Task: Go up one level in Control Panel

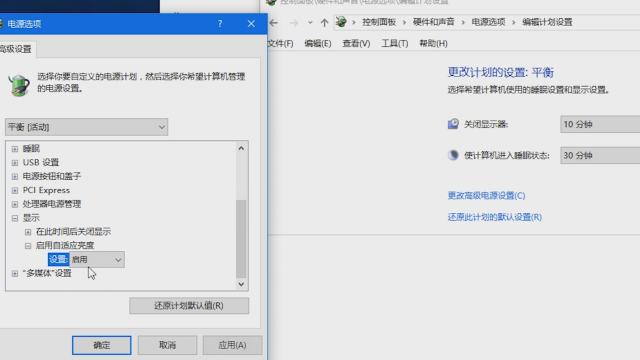Action: [x=324, y=23]
